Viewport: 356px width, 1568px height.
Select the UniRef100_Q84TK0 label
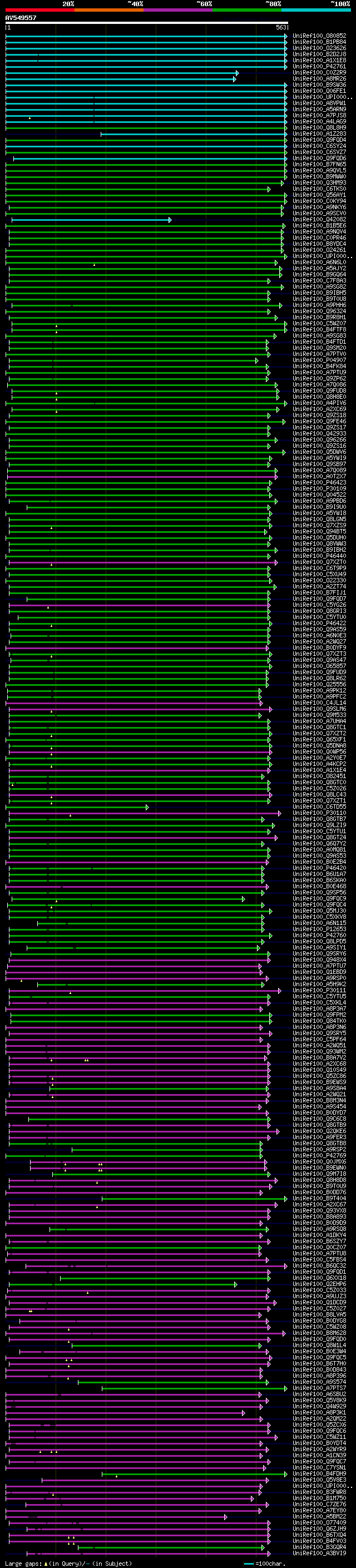[319, 1021]
